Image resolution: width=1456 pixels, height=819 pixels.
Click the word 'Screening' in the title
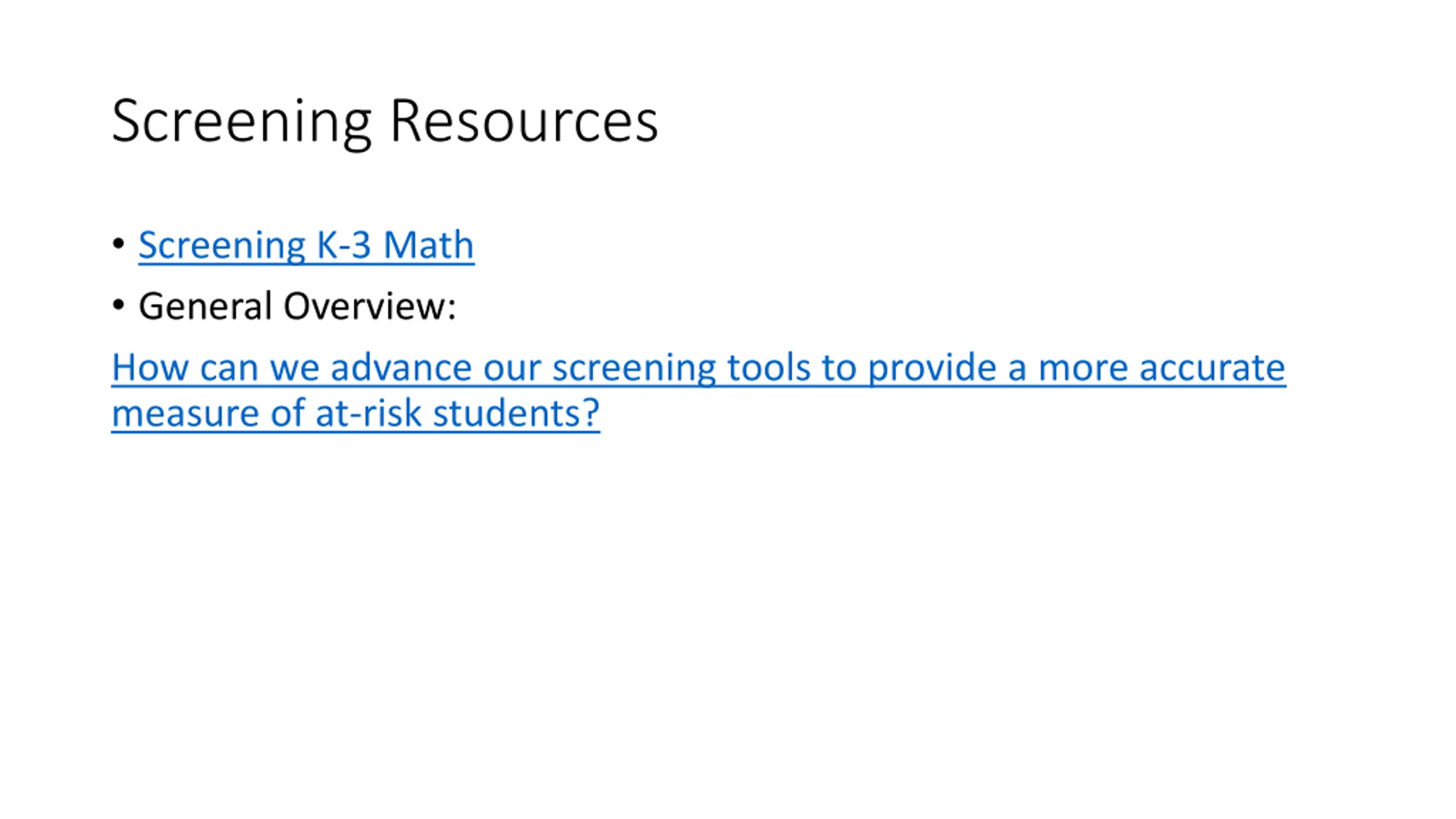pos(242,121)
